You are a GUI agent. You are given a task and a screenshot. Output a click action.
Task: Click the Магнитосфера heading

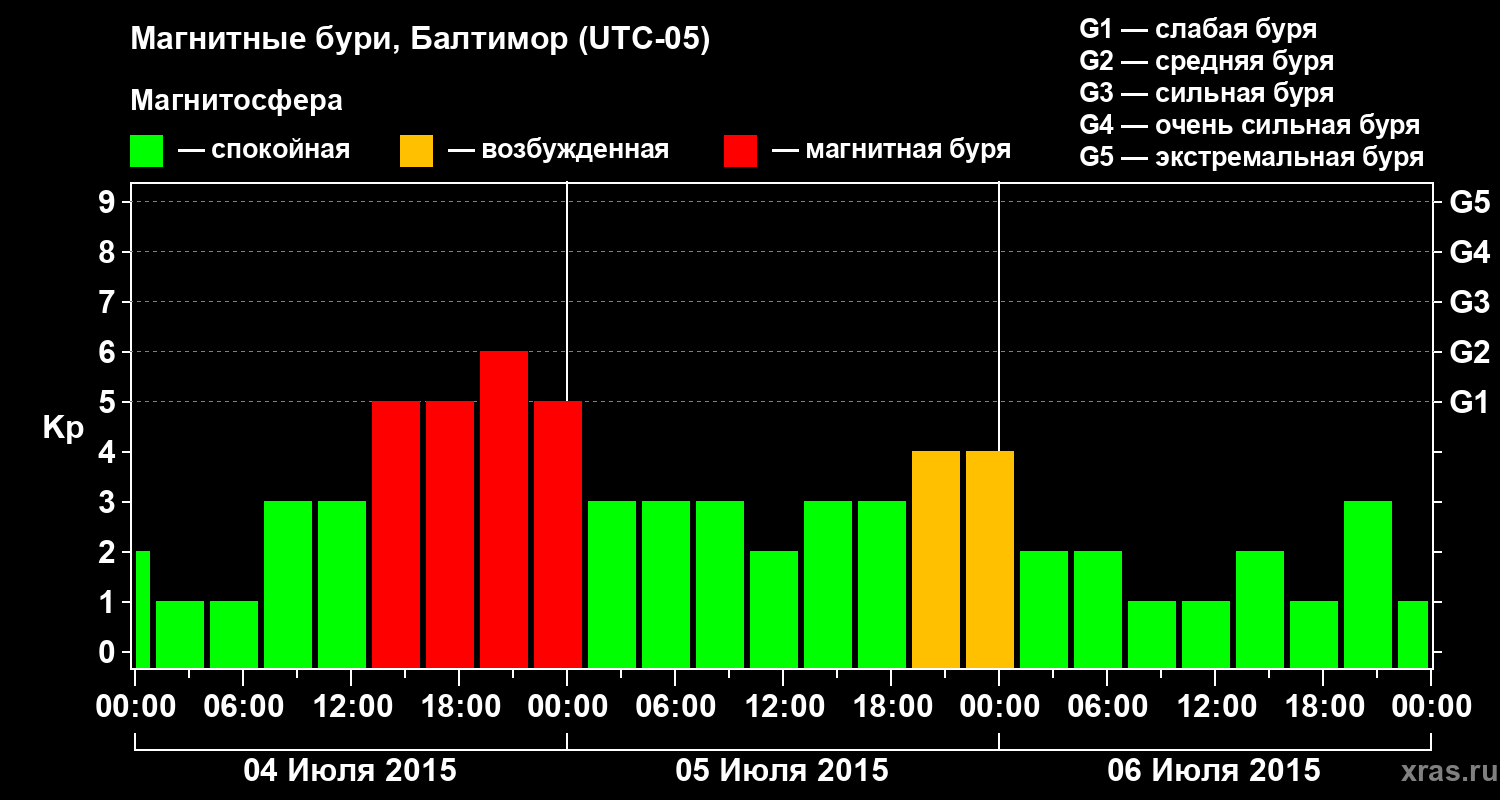237,101
